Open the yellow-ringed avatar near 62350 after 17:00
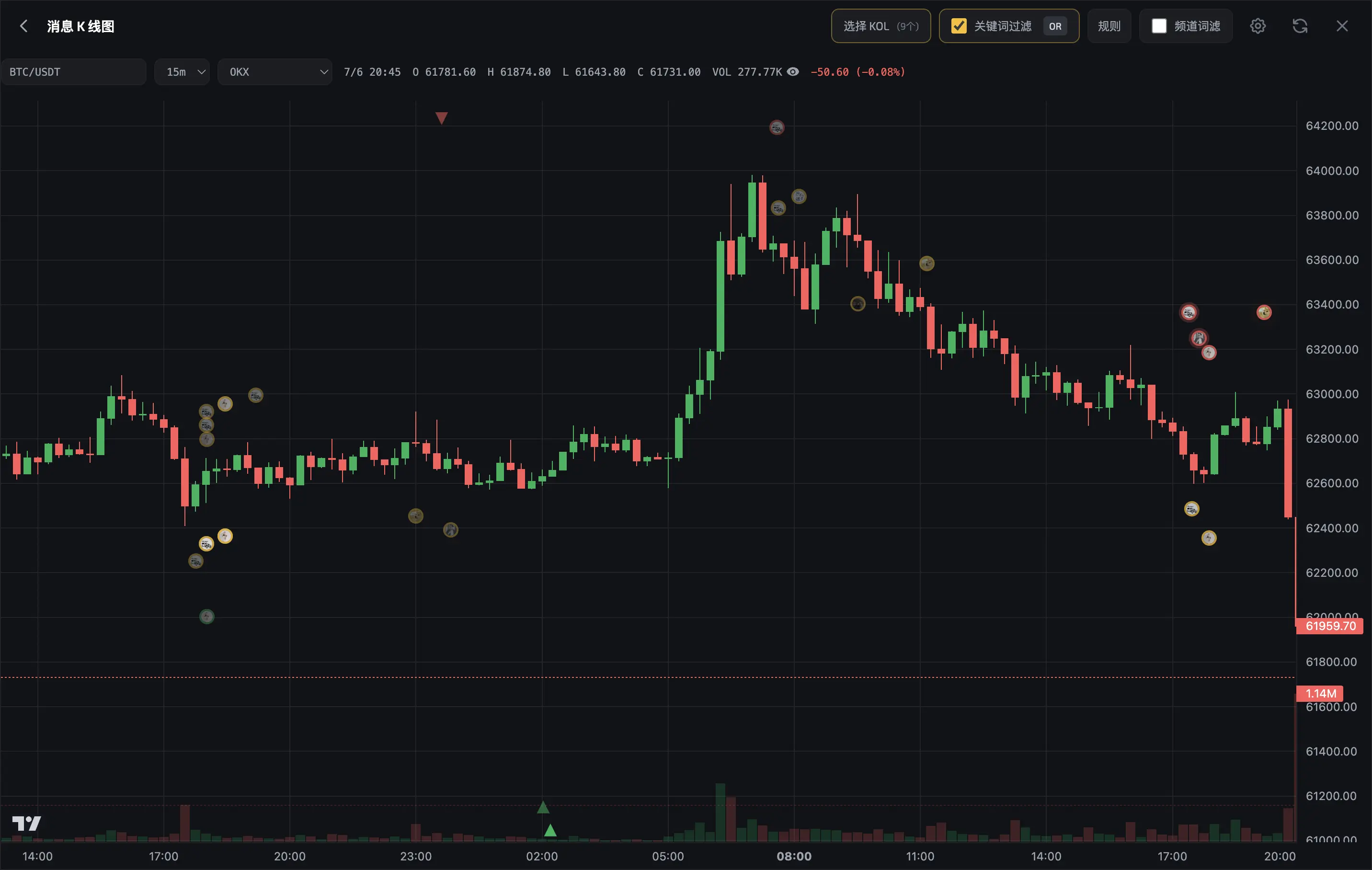This screenshot has width=1372, height=870. [1209, 538]
